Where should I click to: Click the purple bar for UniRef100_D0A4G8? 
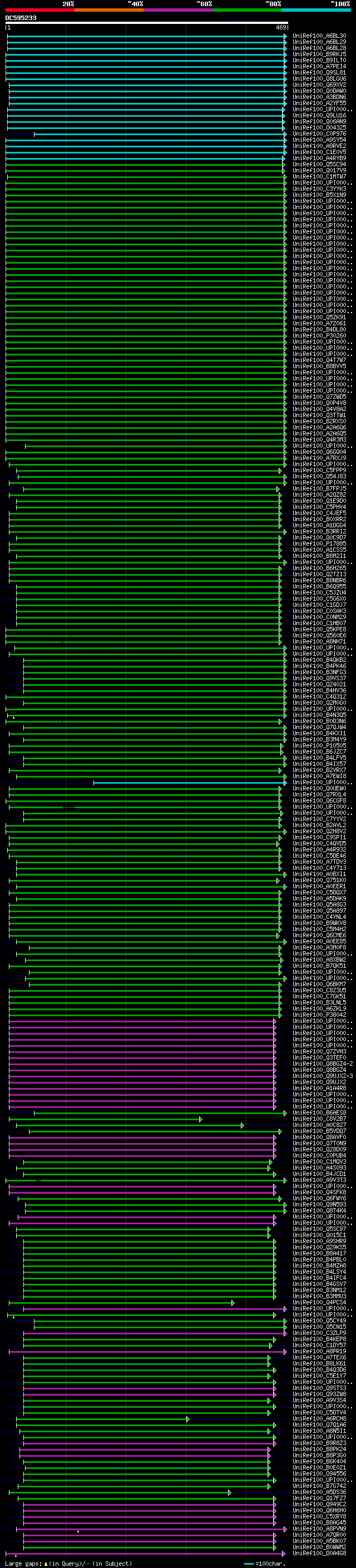[x=144, y=1554]
